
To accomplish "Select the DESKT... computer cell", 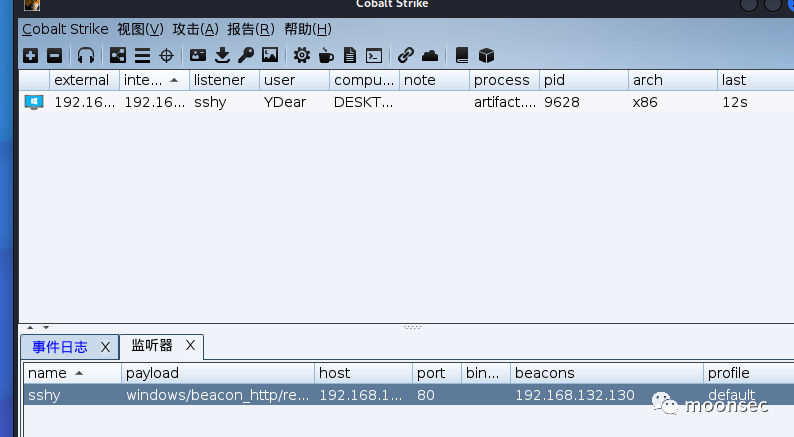I will 363,102.
